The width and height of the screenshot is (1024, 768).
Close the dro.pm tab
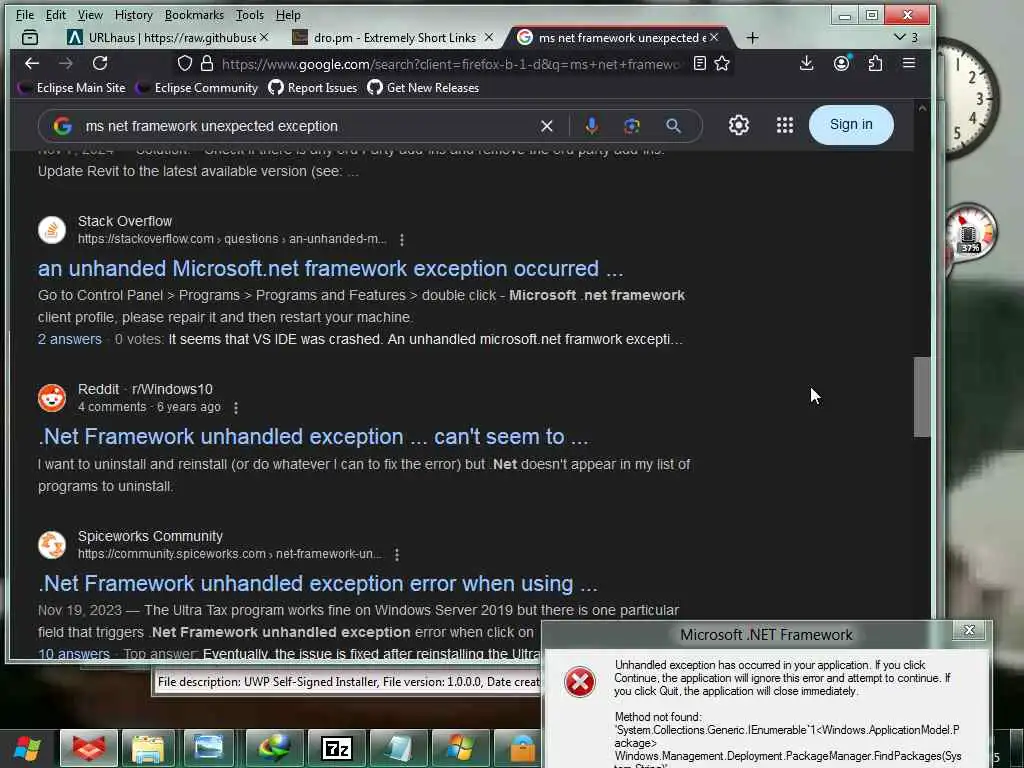pos(488,37)
